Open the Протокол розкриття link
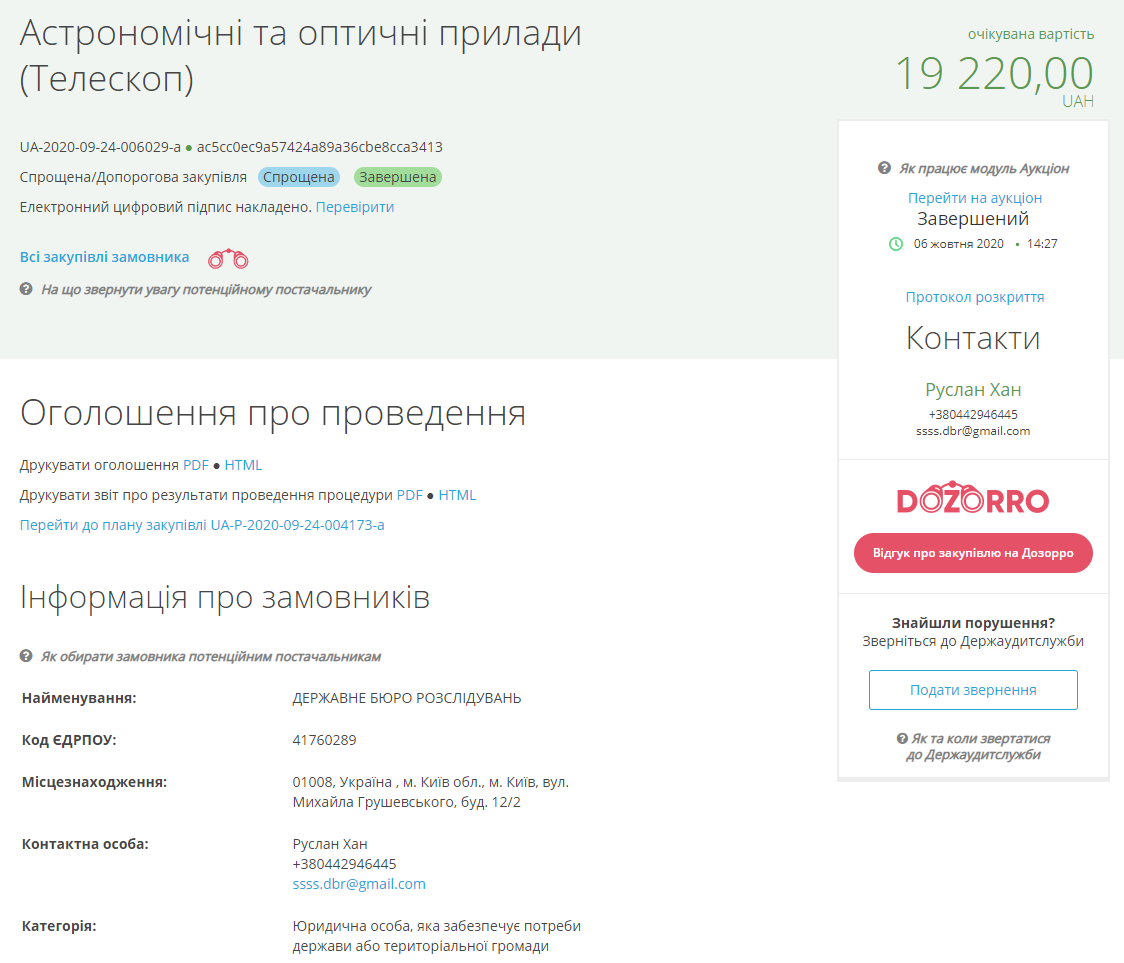Viewport: 1124px width, 963px height. coord(973,296)
